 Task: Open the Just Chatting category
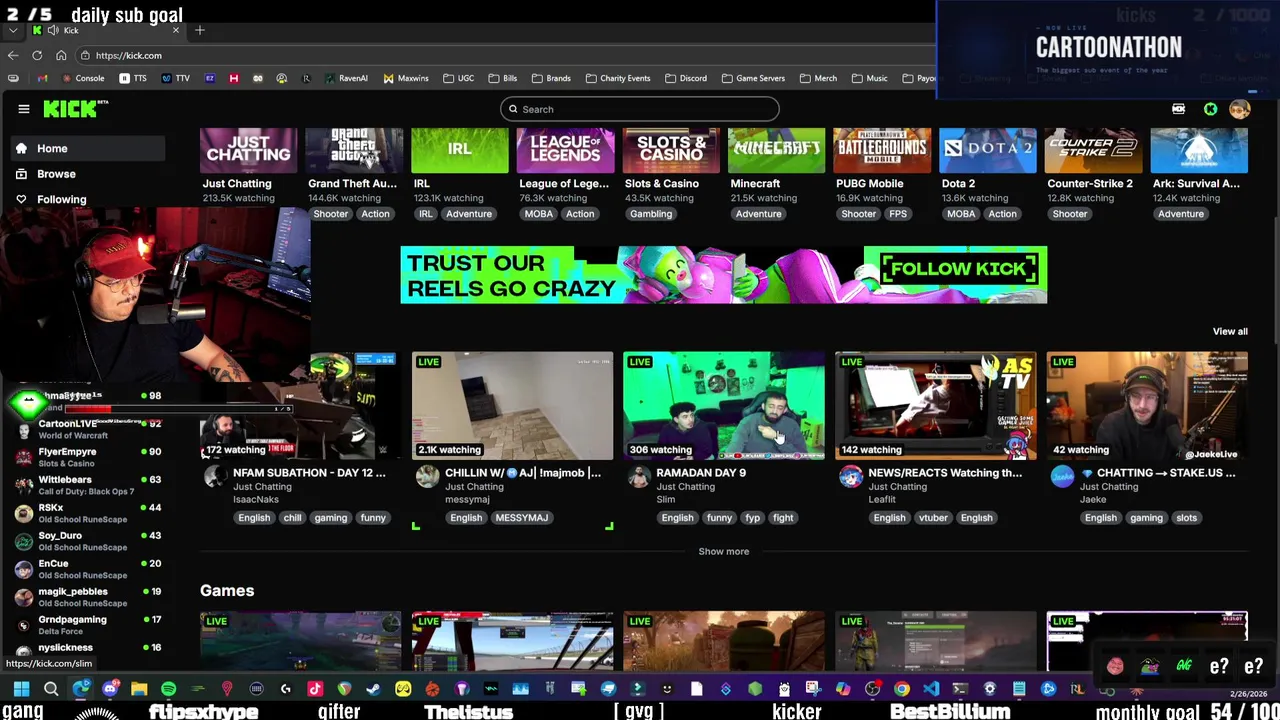coord(248,150)
